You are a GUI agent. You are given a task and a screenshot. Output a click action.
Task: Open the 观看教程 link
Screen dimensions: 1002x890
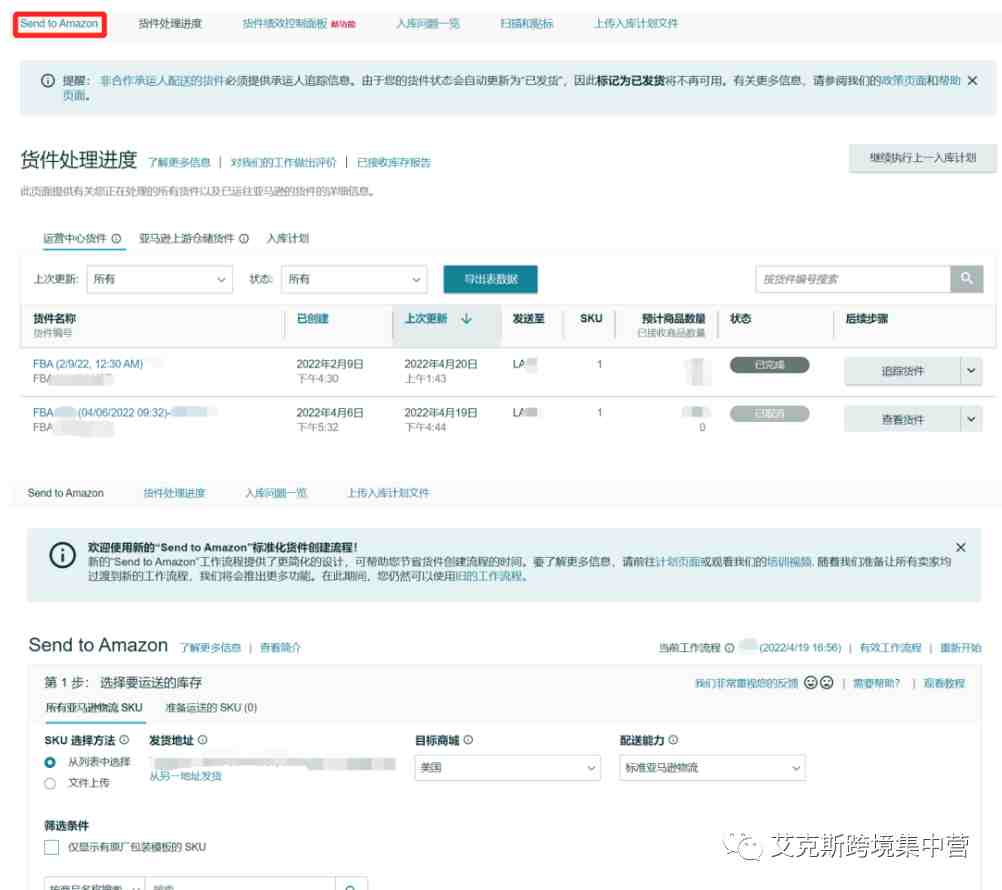click(944, 683)
